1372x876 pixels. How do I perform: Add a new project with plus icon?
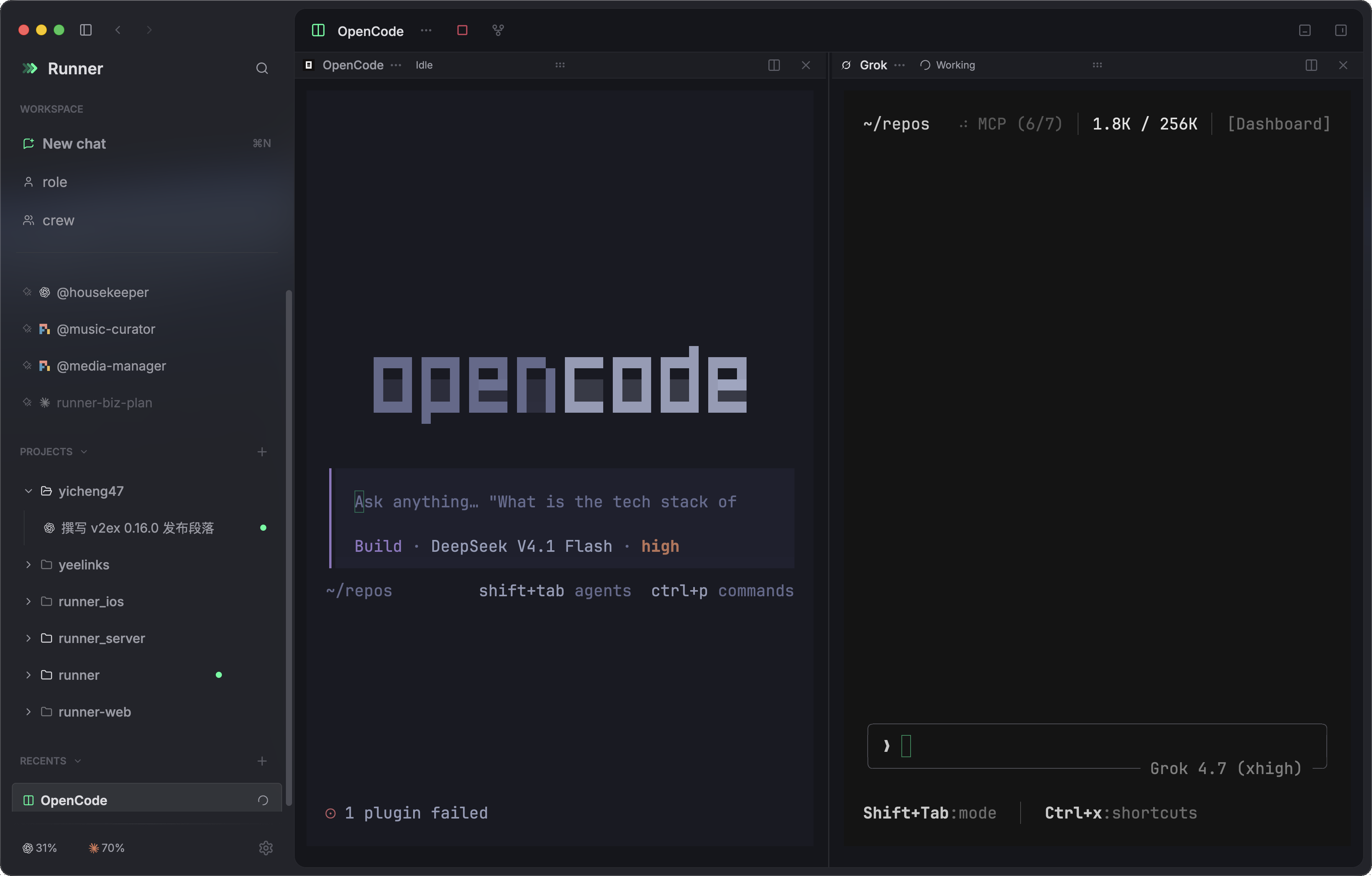(x=261, y=452)
